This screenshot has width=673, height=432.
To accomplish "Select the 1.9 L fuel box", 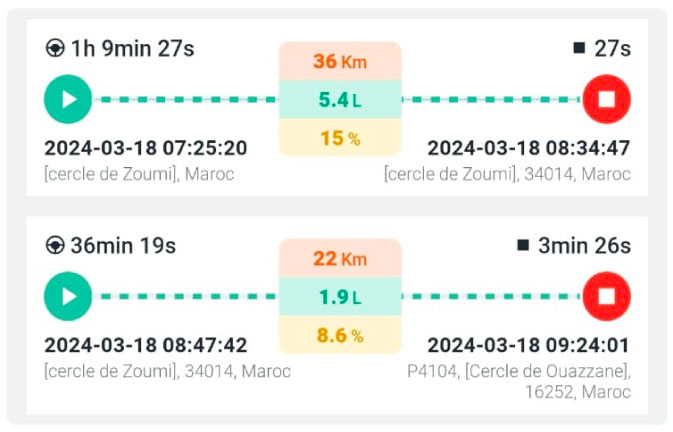I will (340, 296).
